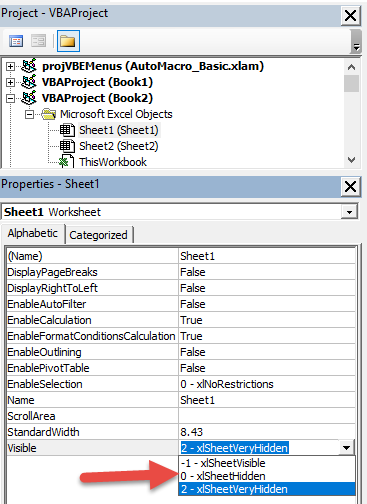Open the Sheet1 Worksheet object dropdown

[x=349, y=212]
